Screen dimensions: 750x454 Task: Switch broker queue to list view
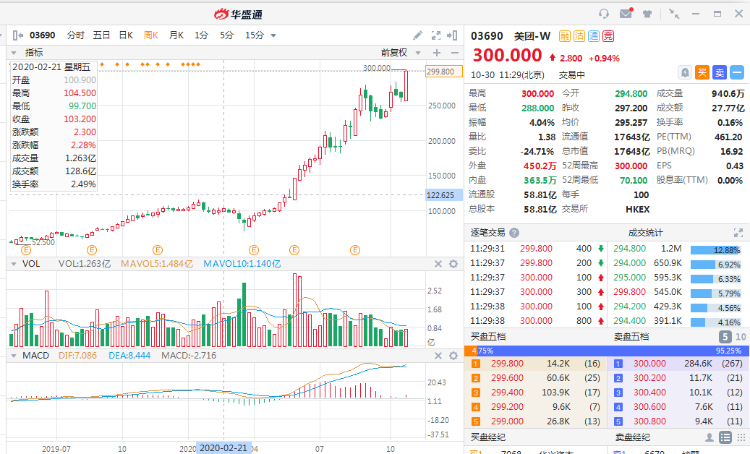coord(726,437)
